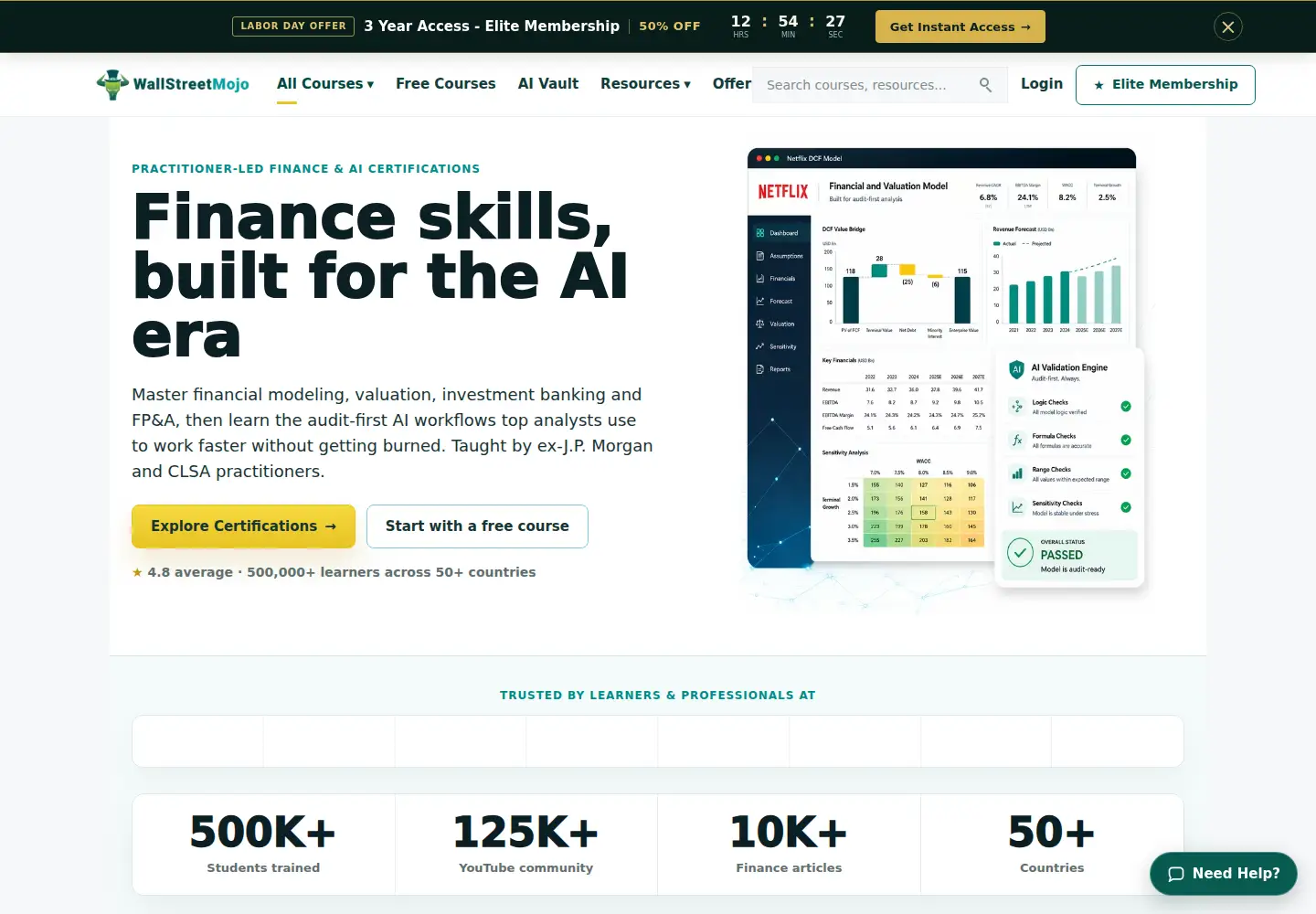Image resolution: width=1316 pixels, height=914 pixels.
Task: Click the green checkmark beside Logic Checks
Action: (x=1126, y=407)
